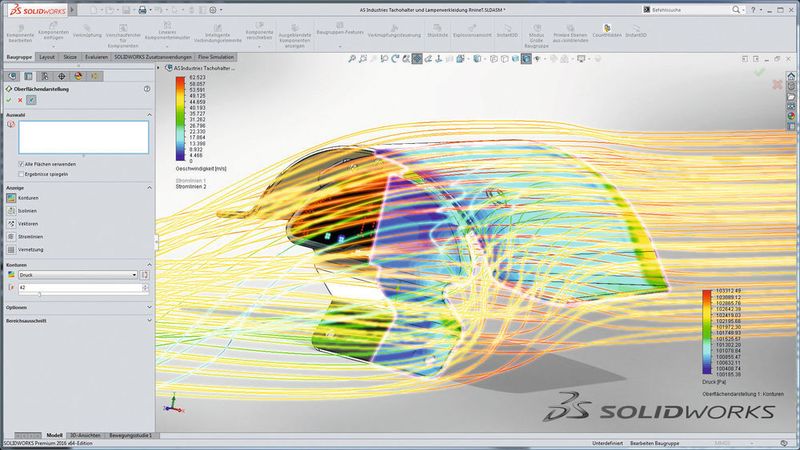Click the green OK checkmark in Oberflächendarstellung
This screenshot has width=800, height=450.
point(9,100)
